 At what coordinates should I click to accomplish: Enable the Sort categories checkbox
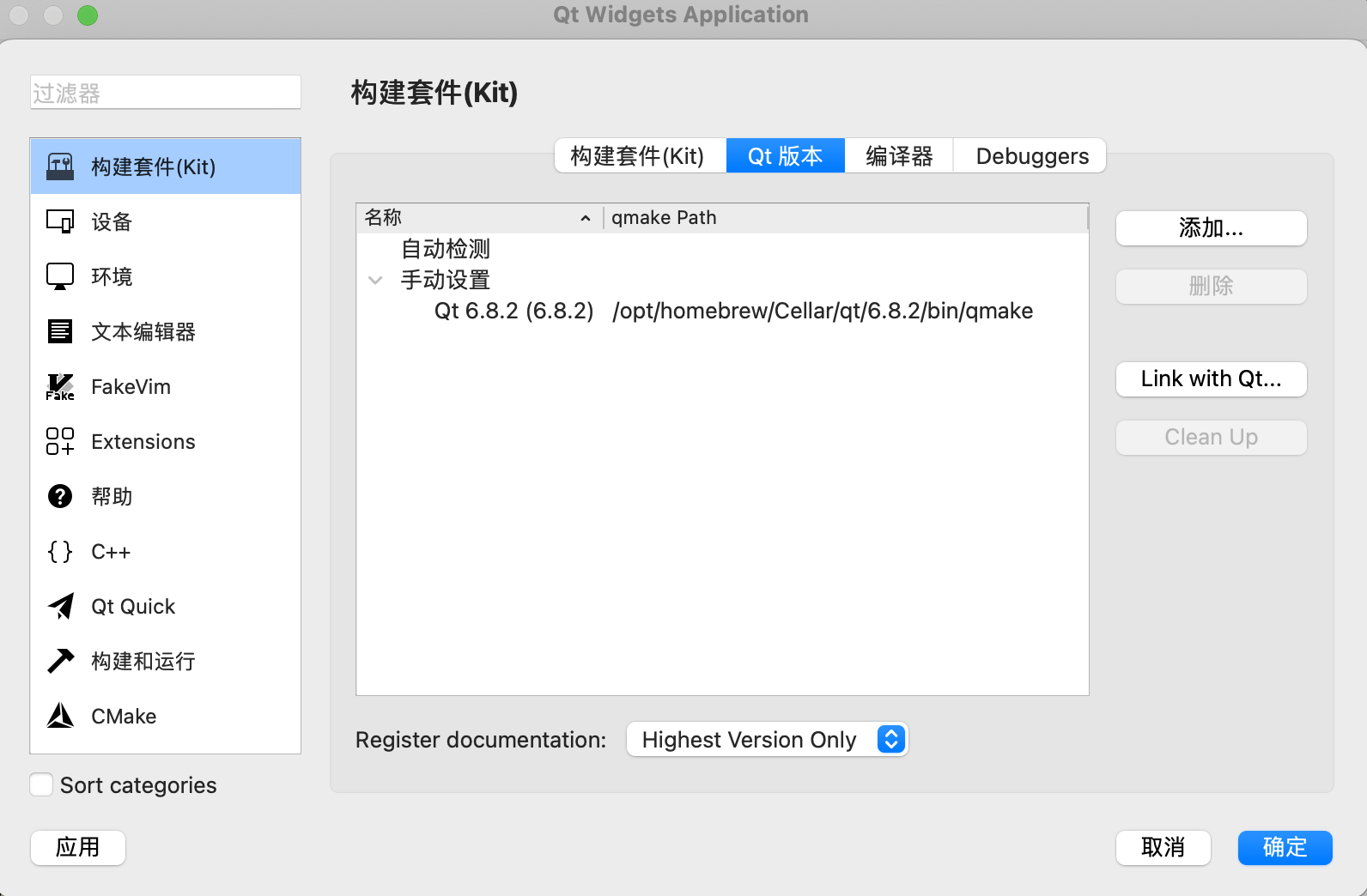point(41,784)
